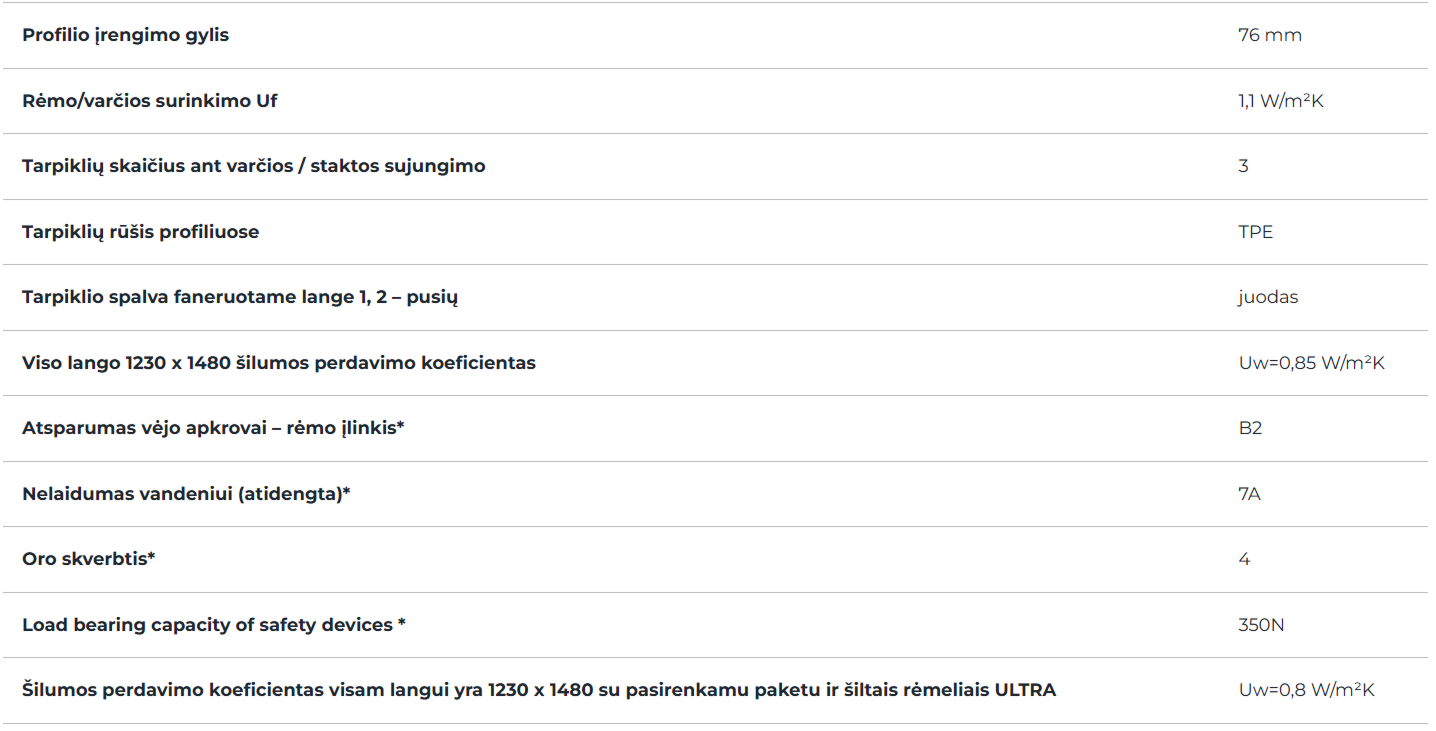This screenshot has height=731, width=1436.
Task: Click the '350N' value
Action: coord(1261,625)
